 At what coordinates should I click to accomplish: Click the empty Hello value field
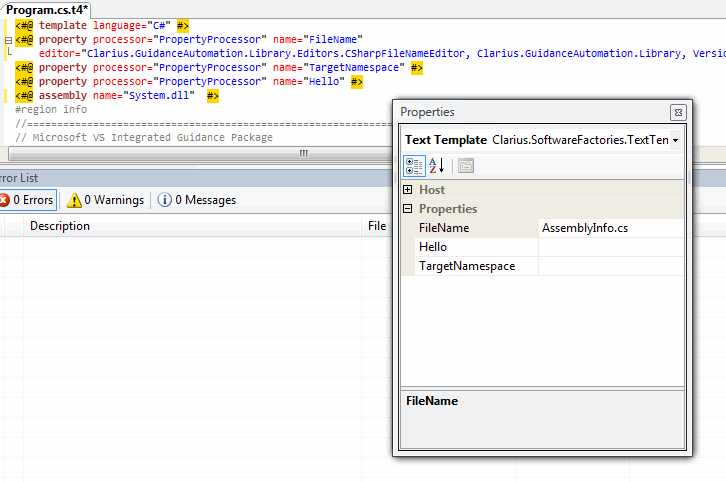(x=611, y=247)
